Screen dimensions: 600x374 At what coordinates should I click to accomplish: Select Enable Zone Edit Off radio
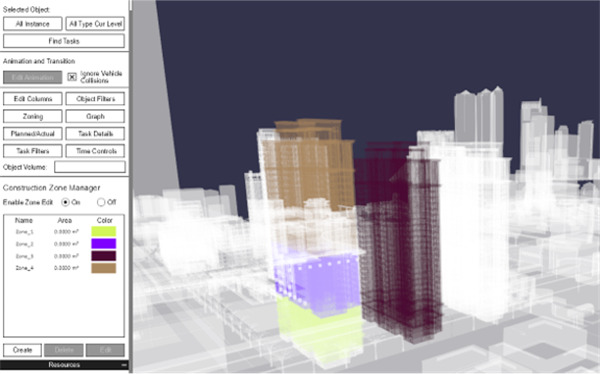(x=101, y=202)
